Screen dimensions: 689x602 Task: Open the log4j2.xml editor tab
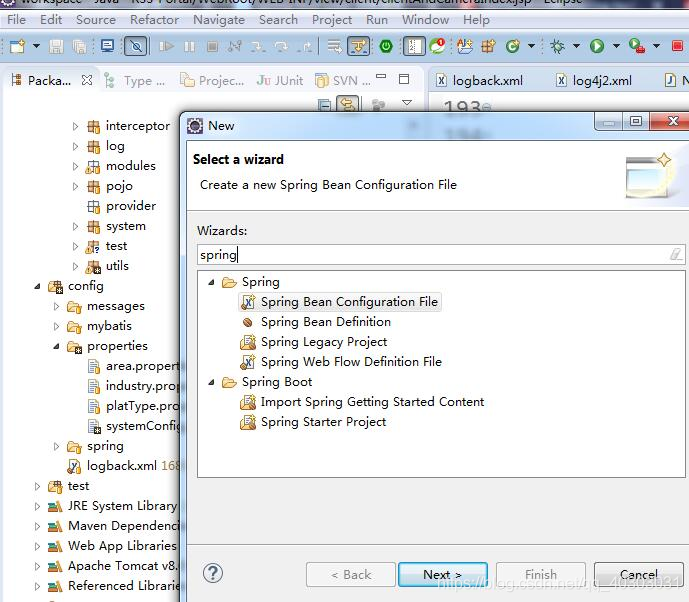coord(594,81)
